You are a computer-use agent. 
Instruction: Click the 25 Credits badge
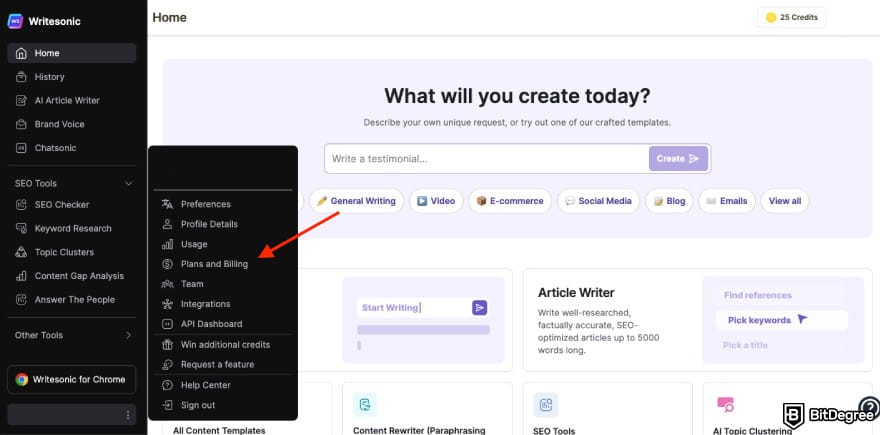coord(791,17)
